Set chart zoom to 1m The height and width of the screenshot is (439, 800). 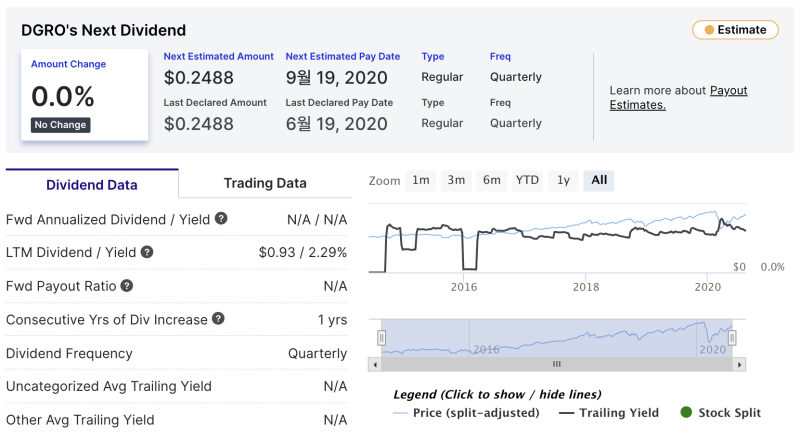point(420,180)
